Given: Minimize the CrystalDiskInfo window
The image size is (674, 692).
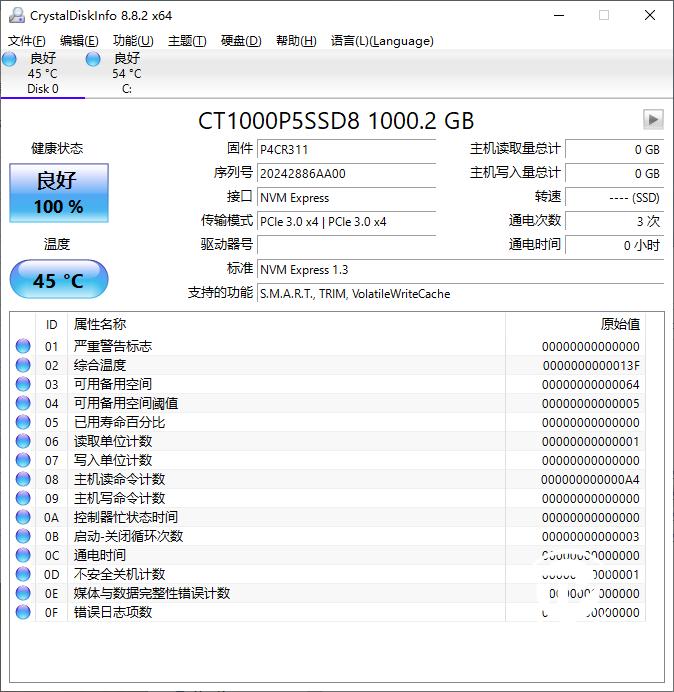Looking at the screenshot, I should click(x=559, y=15).
